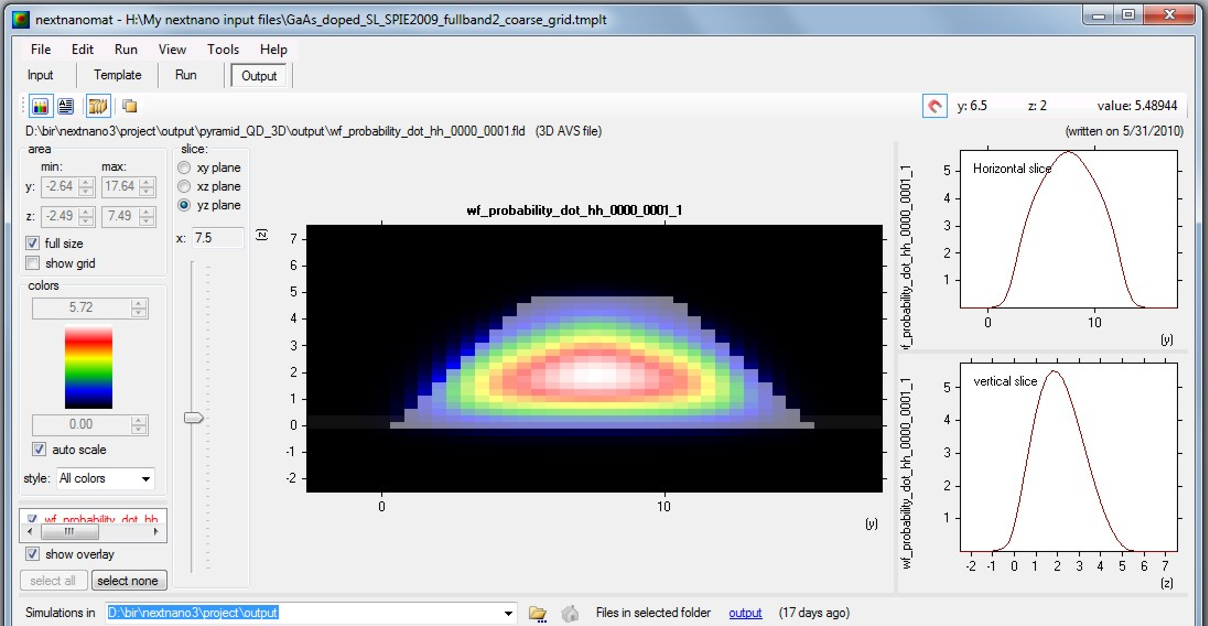Toggle the red magnet snap icon
The width and height of the screenshot is (1208, 626).
(934, 105)
